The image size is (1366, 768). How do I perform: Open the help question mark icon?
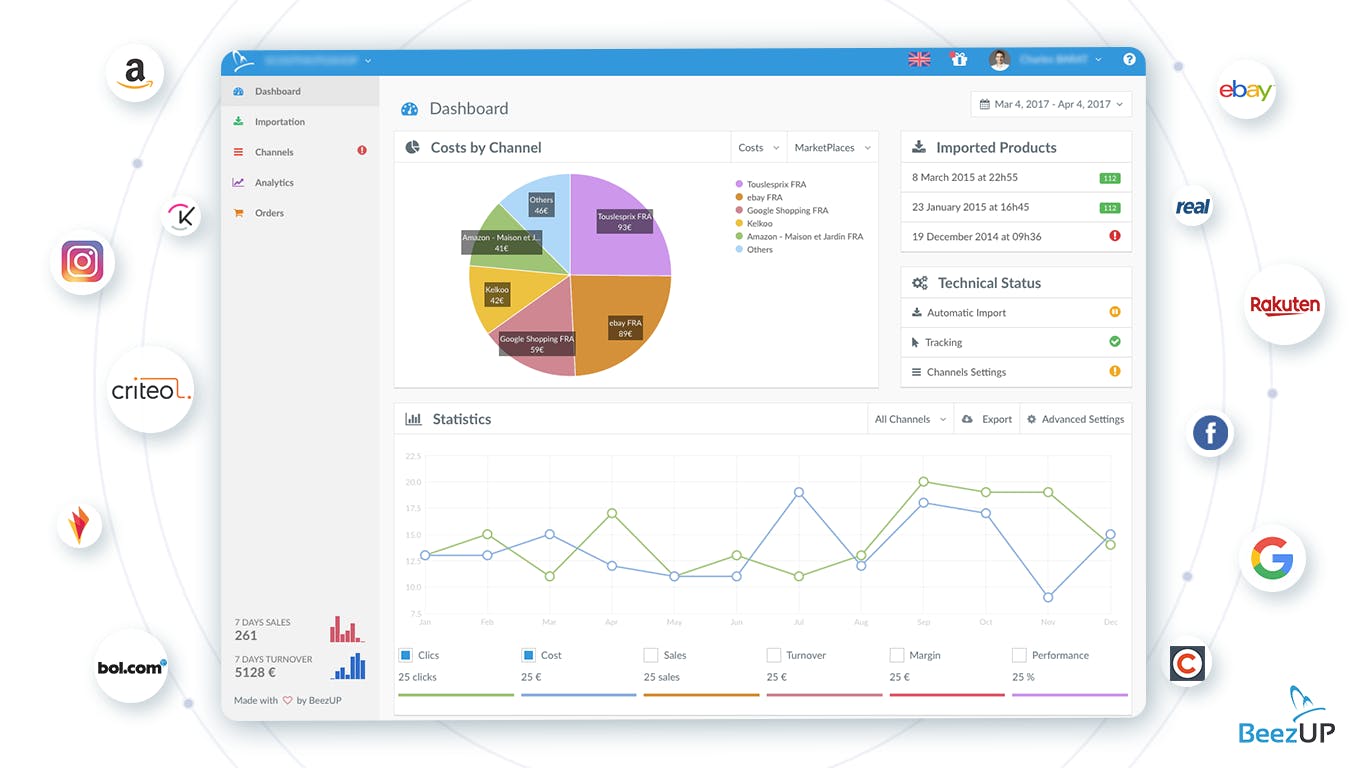(x=1129, y=60)
